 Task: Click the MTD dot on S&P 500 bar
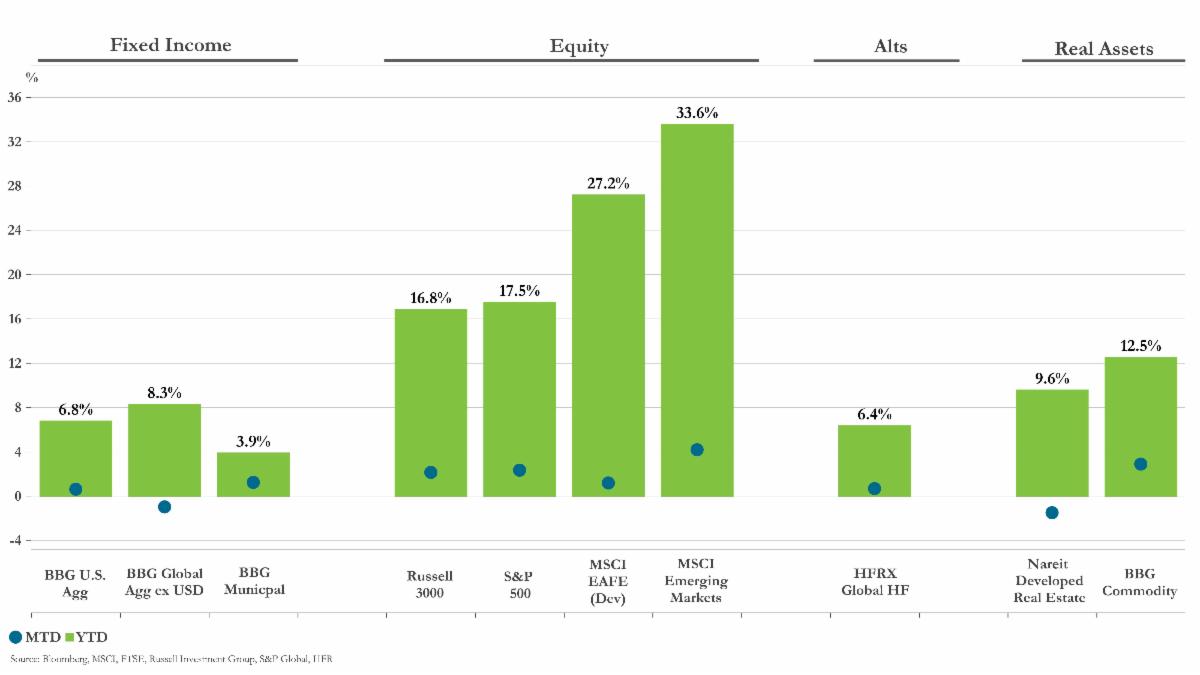pyautogui.click(x=519, y=470)
